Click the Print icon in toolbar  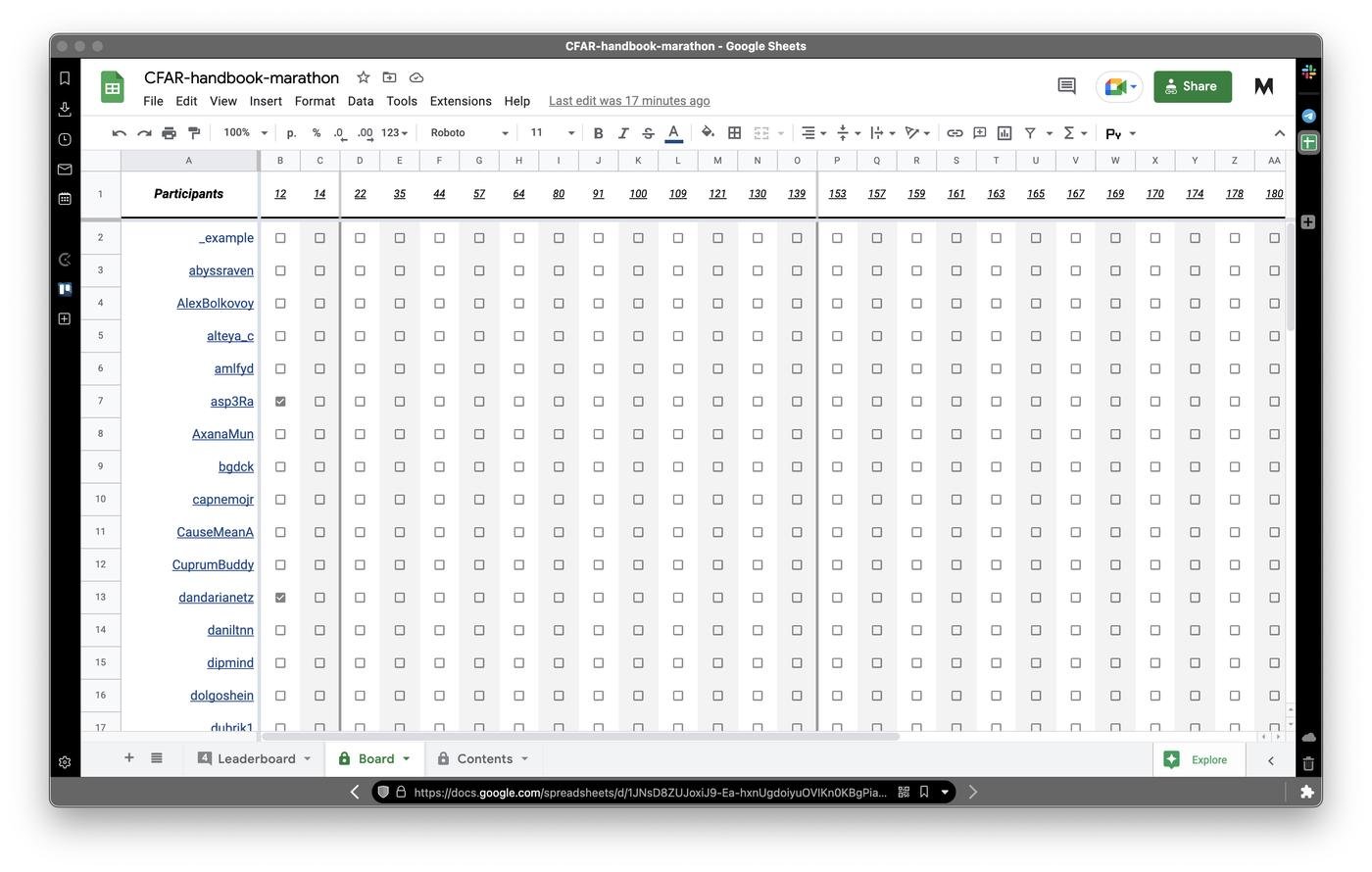click(x=169, y=133)
